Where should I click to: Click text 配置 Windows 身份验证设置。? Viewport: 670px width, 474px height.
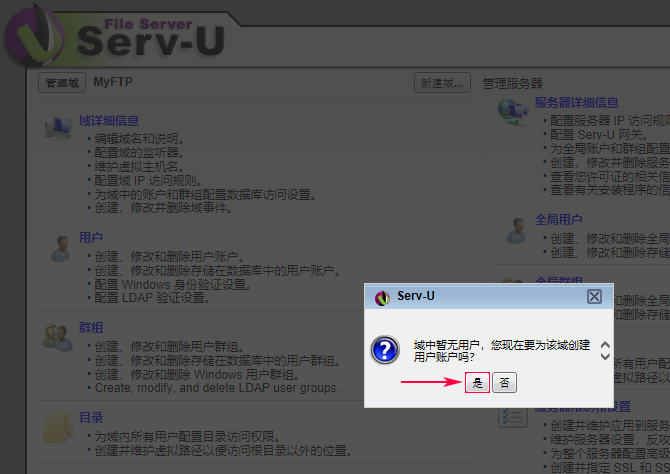173,284
